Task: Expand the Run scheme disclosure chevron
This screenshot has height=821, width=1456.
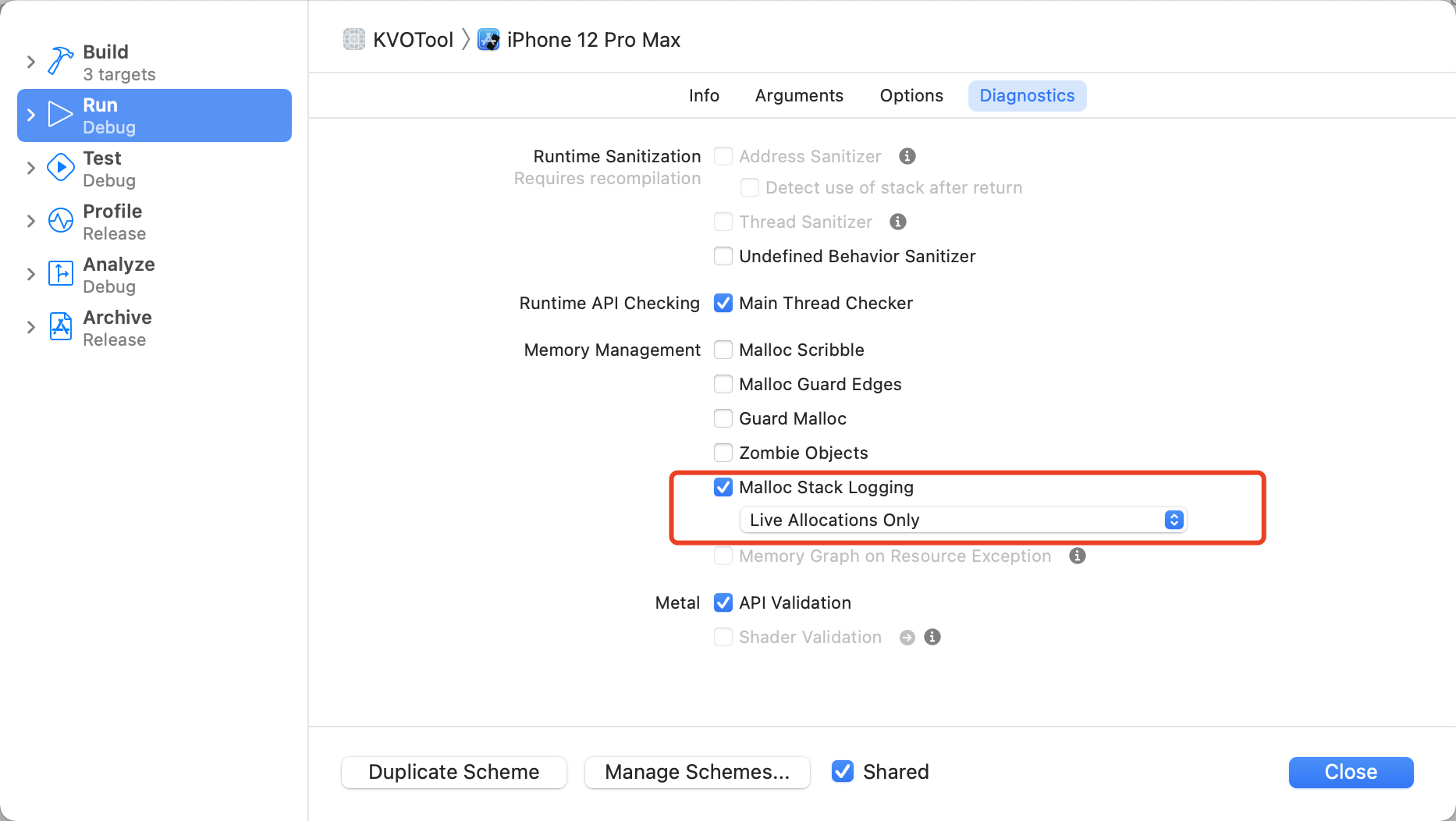Action: [x=30, y=114]
